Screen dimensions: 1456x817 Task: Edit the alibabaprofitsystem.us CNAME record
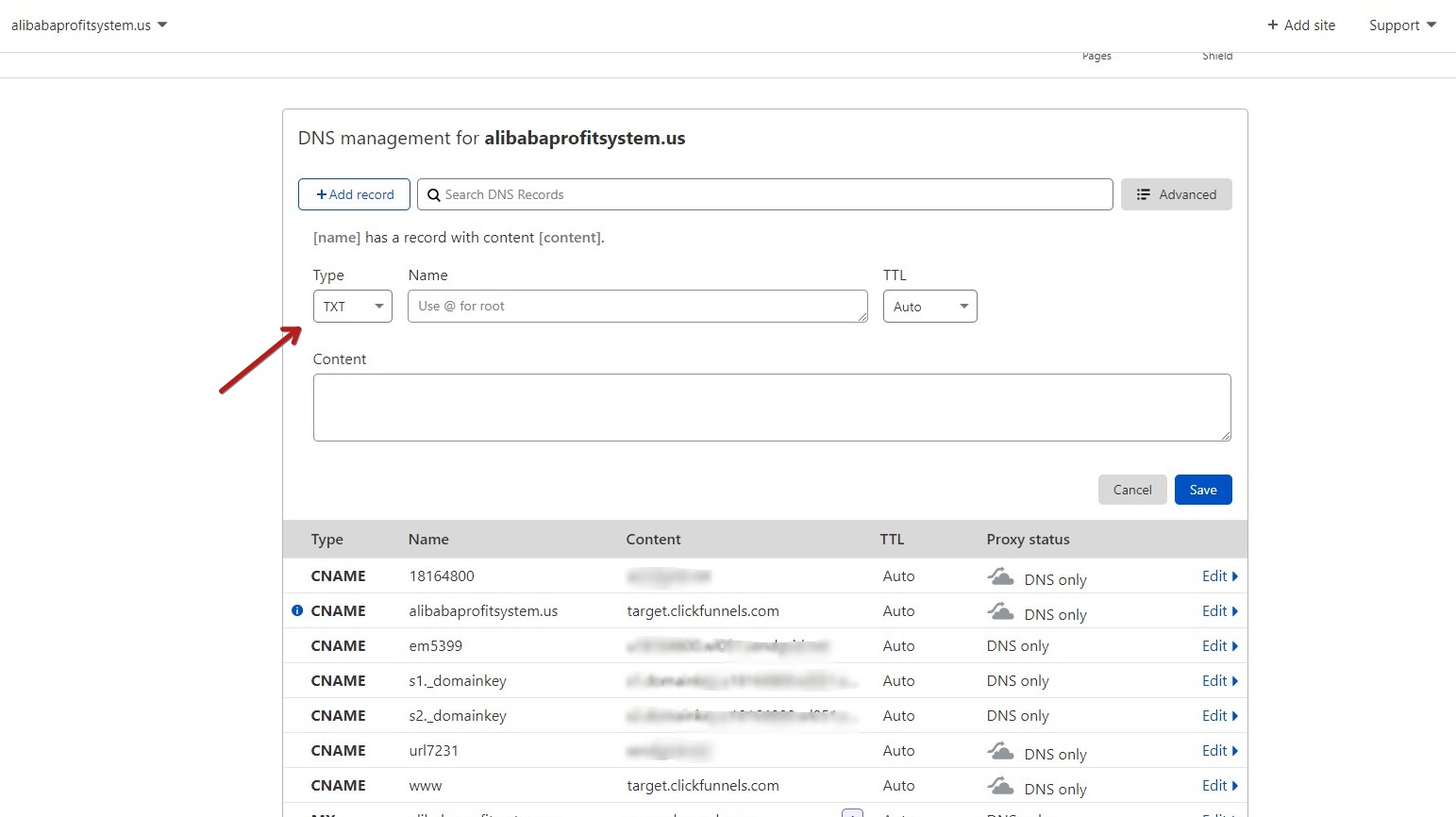click(x=1219, y=611)
